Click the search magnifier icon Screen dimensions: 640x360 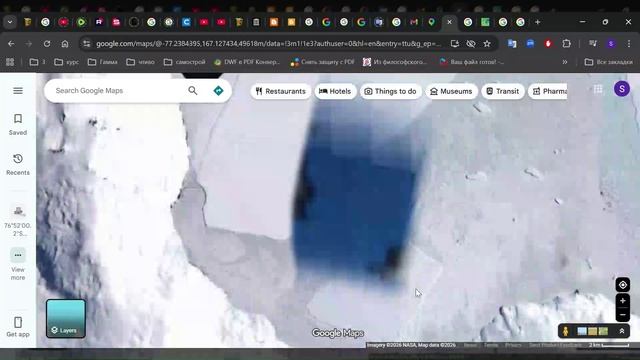(193, 91)
